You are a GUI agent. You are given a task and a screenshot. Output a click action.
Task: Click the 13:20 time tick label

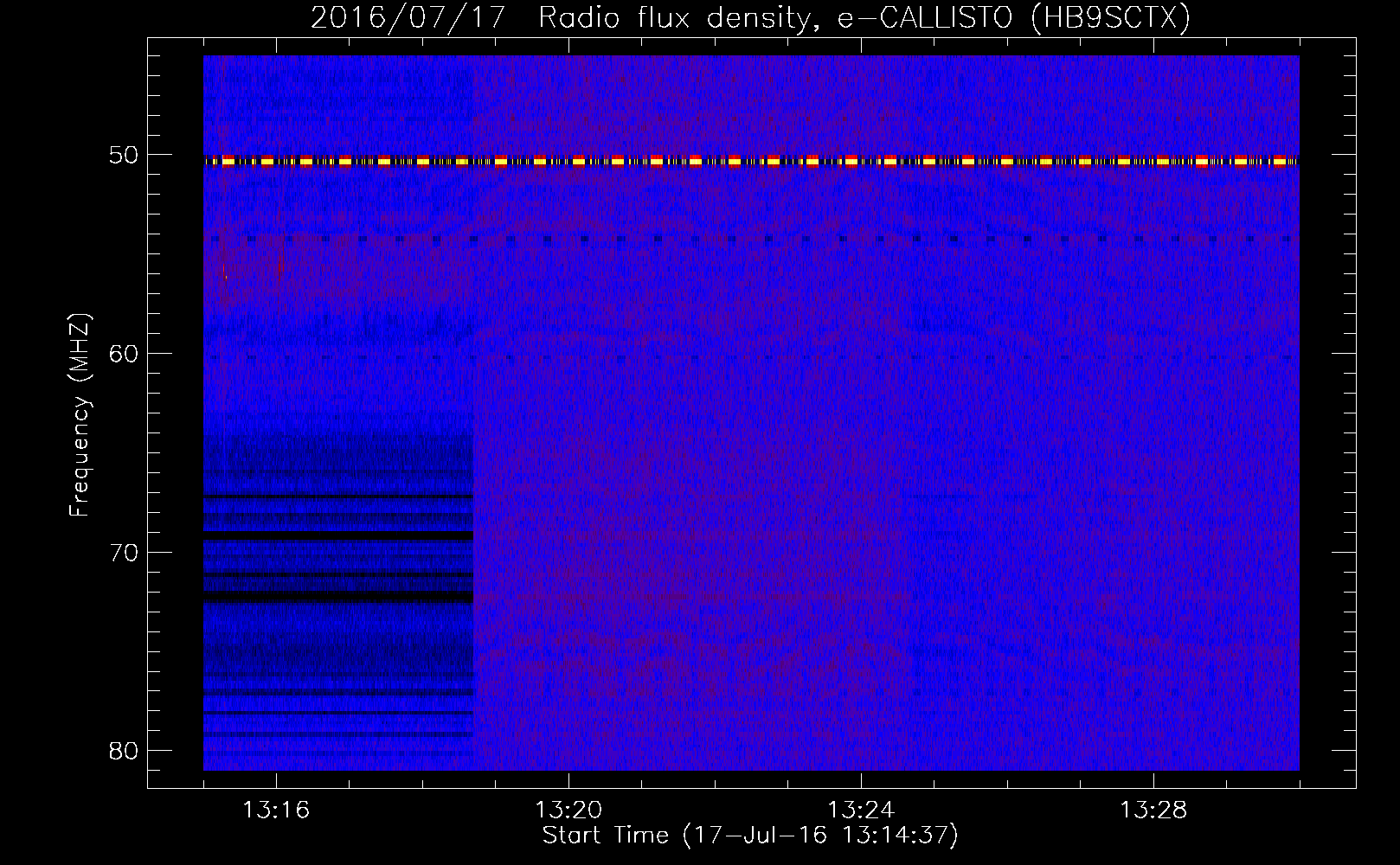point(568,810)
